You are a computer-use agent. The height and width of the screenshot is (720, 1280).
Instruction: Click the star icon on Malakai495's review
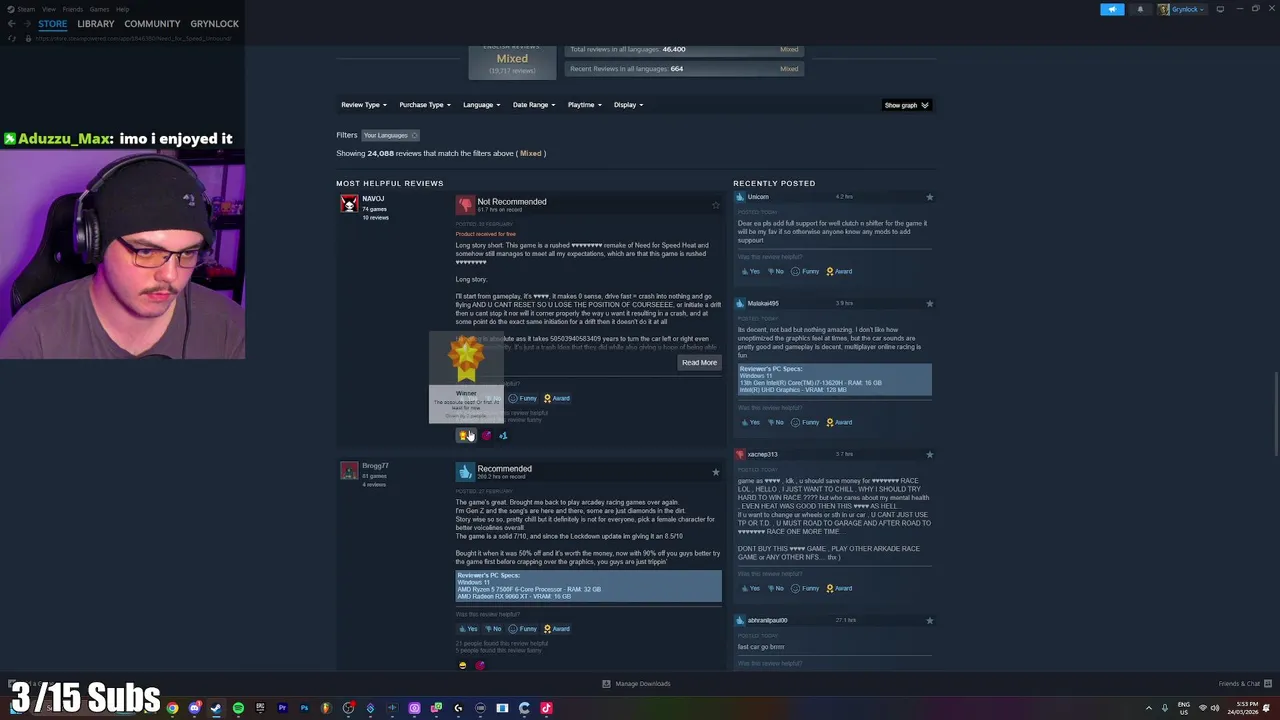pos(929,303)
